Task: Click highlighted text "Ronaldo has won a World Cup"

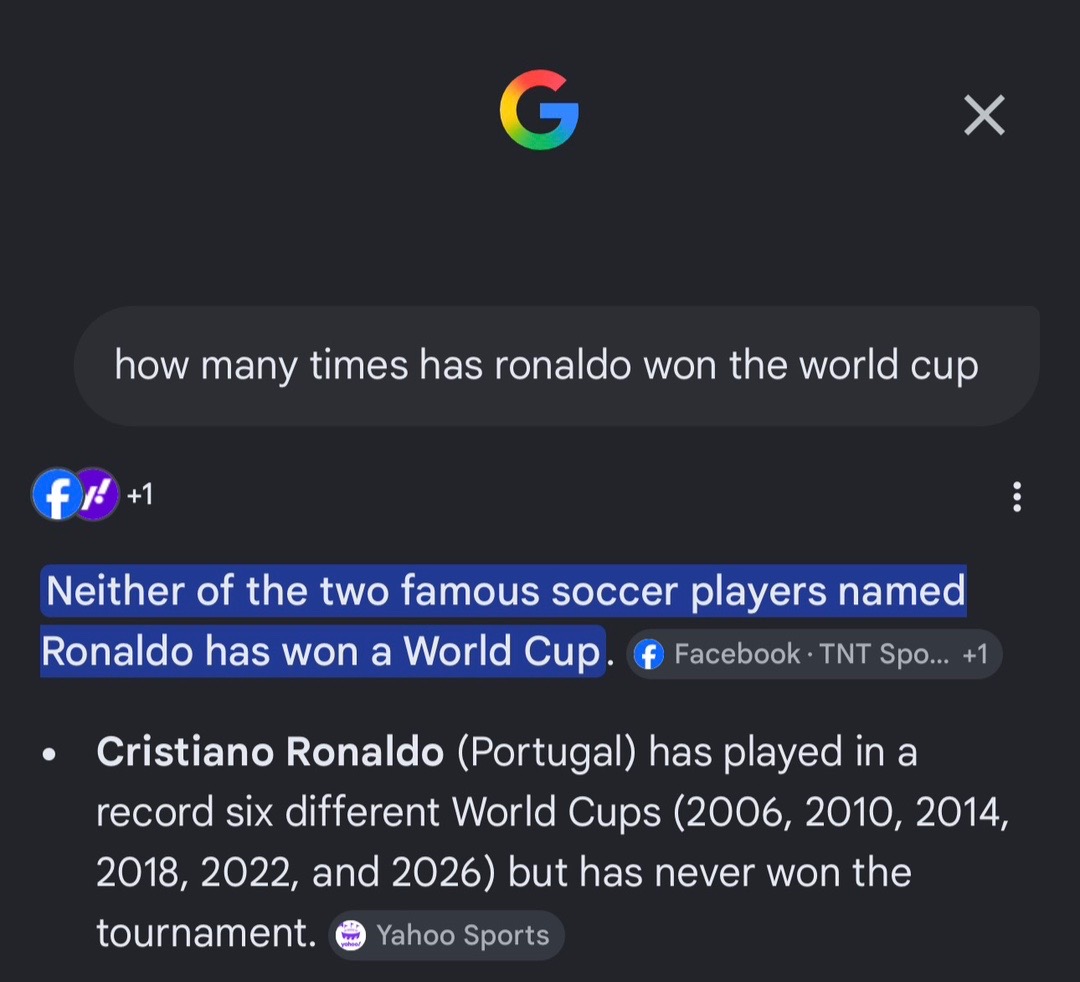Action: (321, 651)
